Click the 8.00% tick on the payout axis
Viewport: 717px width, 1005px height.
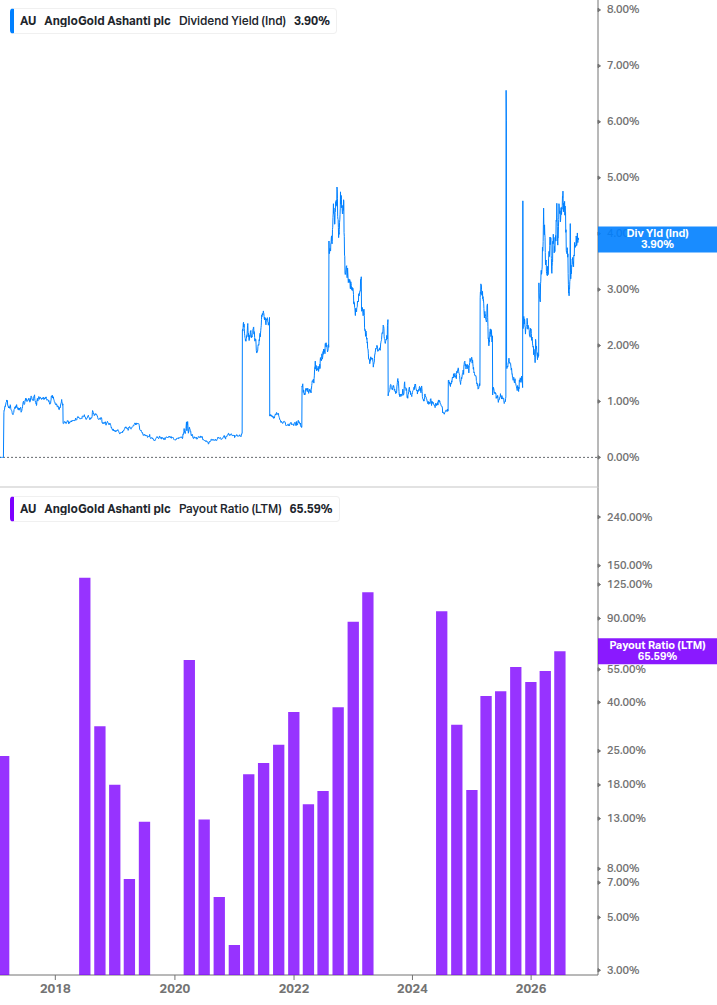pos(623,868)
